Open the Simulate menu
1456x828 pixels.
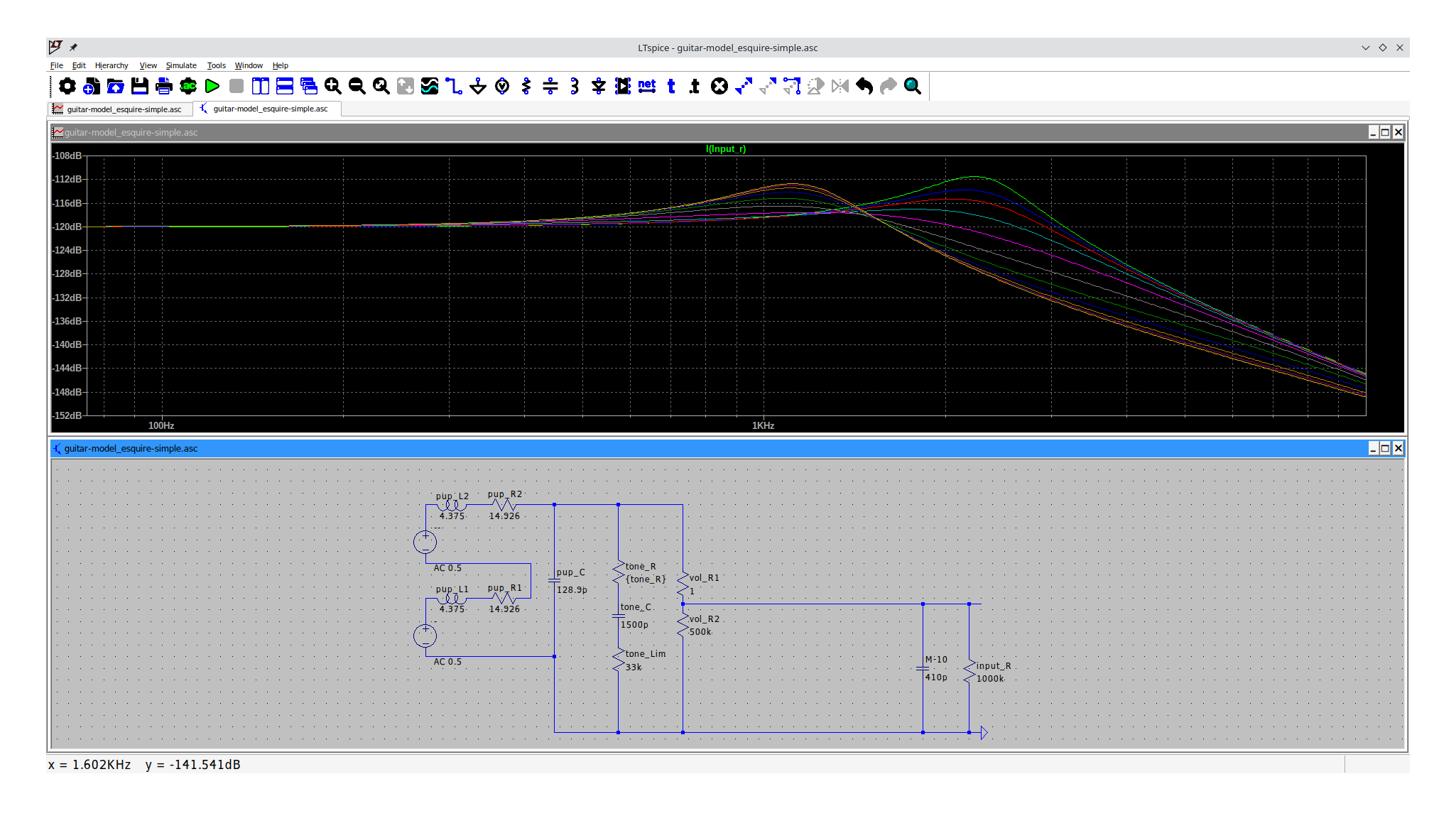[181, 65]
